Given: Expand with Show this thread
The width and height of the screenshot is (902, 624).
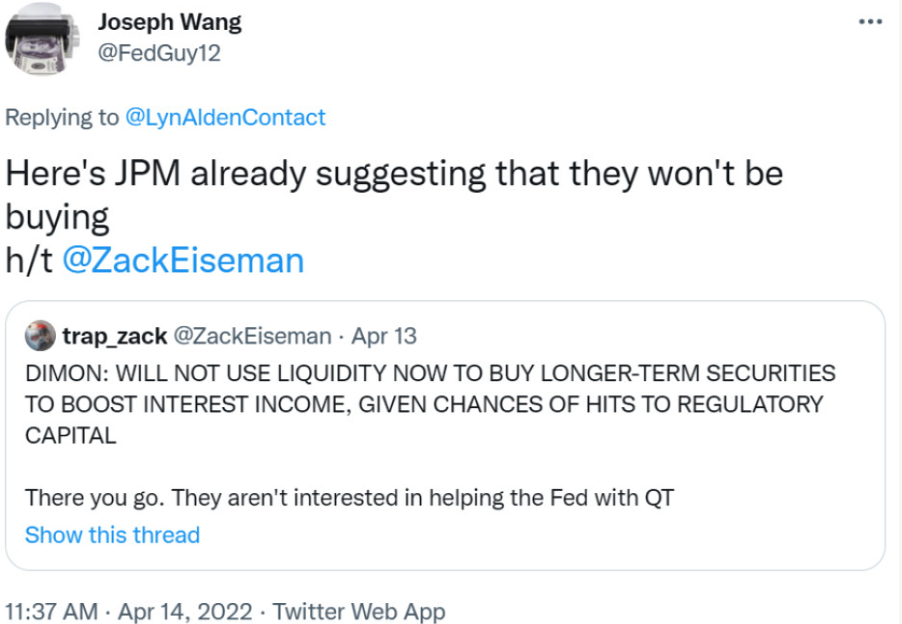Looking at the screenshot, I should [112, 535].
